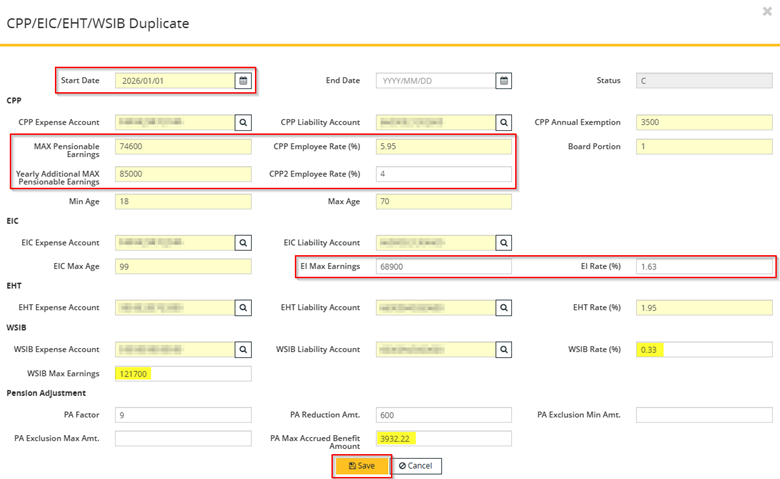Select the EIC Liability Account field

(x=435, y=243)
